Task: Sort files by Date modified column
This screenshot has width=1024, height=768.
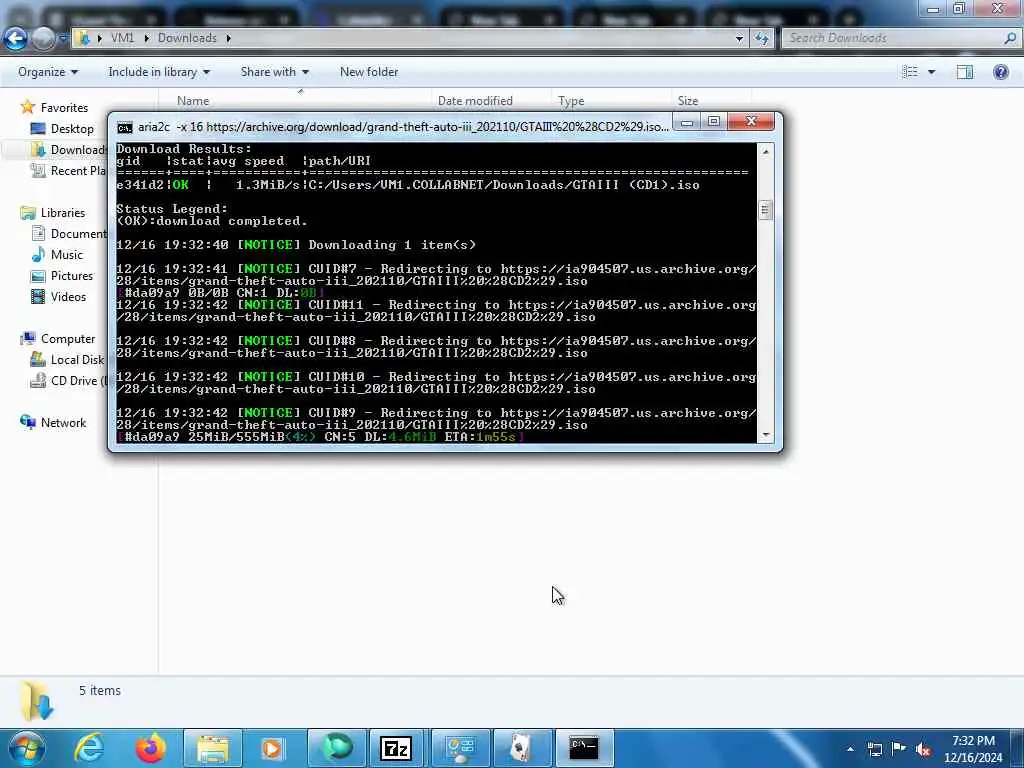Action: tap(475, 101)
